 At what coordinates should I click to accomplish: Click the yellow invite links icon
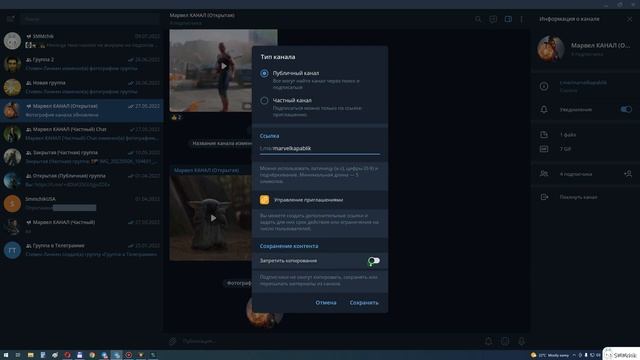[x=264, y=200]
